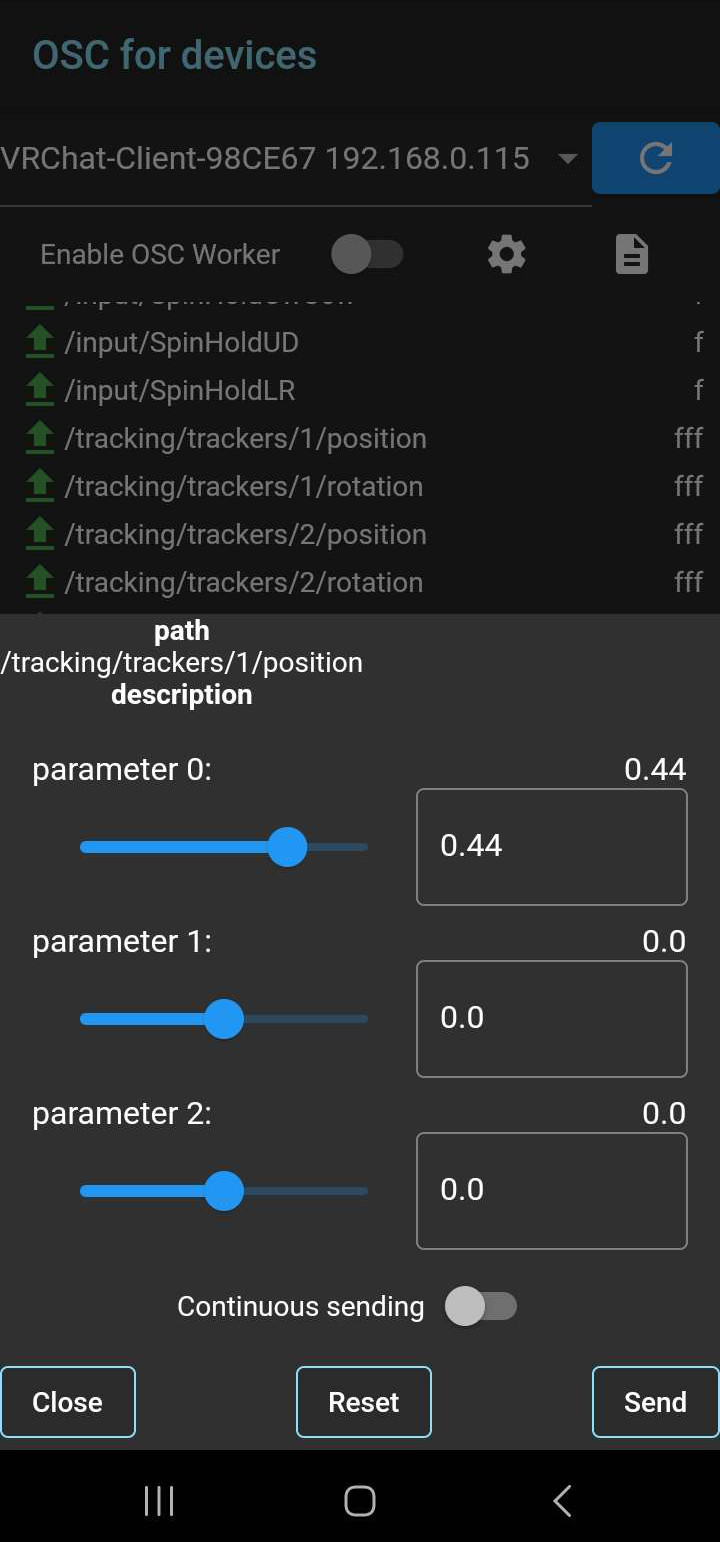Click the Reset button
Screen dimensions: 720x1542
[364, 1402]
